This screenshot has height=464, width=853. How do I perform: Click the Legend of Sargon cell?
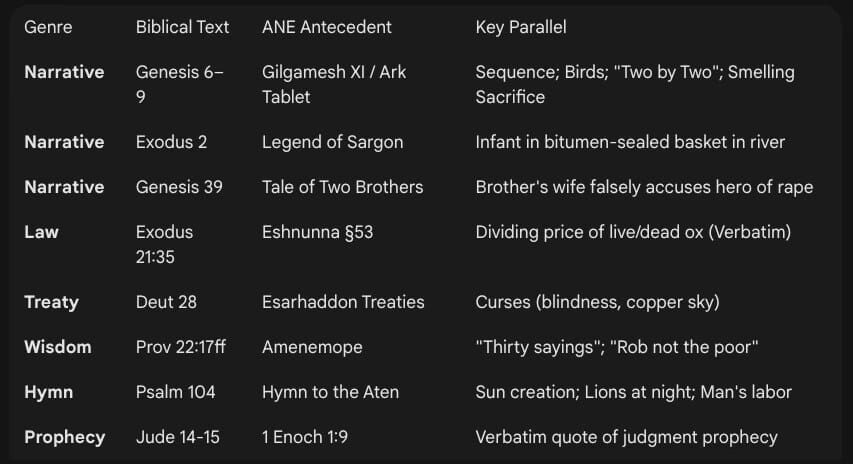click(x=332, y=142)
